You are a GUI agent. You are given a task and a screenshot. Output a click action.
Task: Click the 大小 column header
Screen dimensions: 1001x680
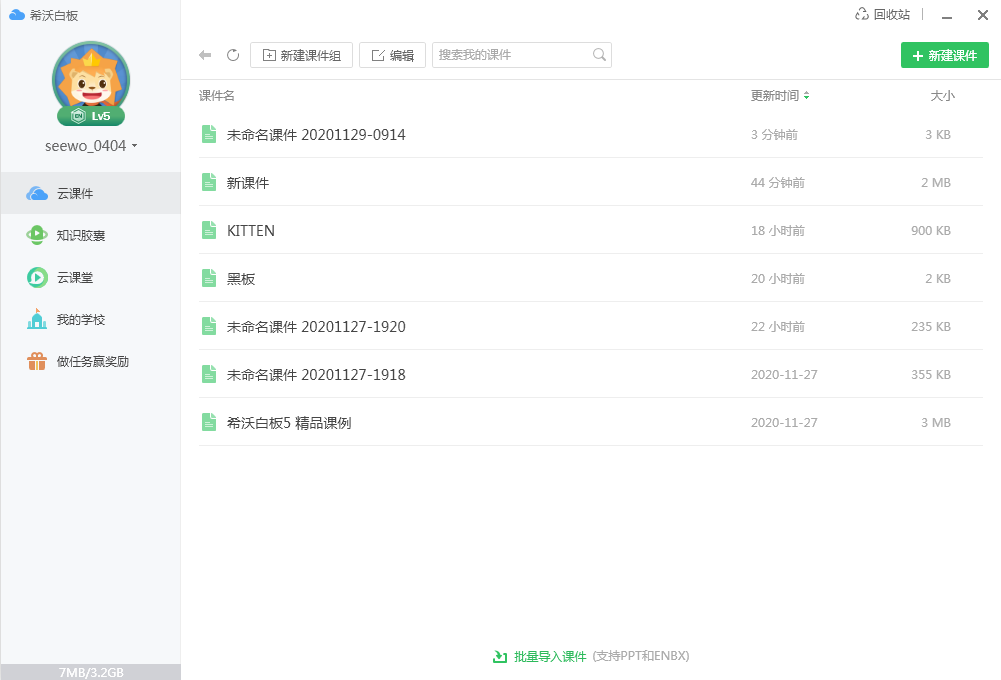point(942,96)
